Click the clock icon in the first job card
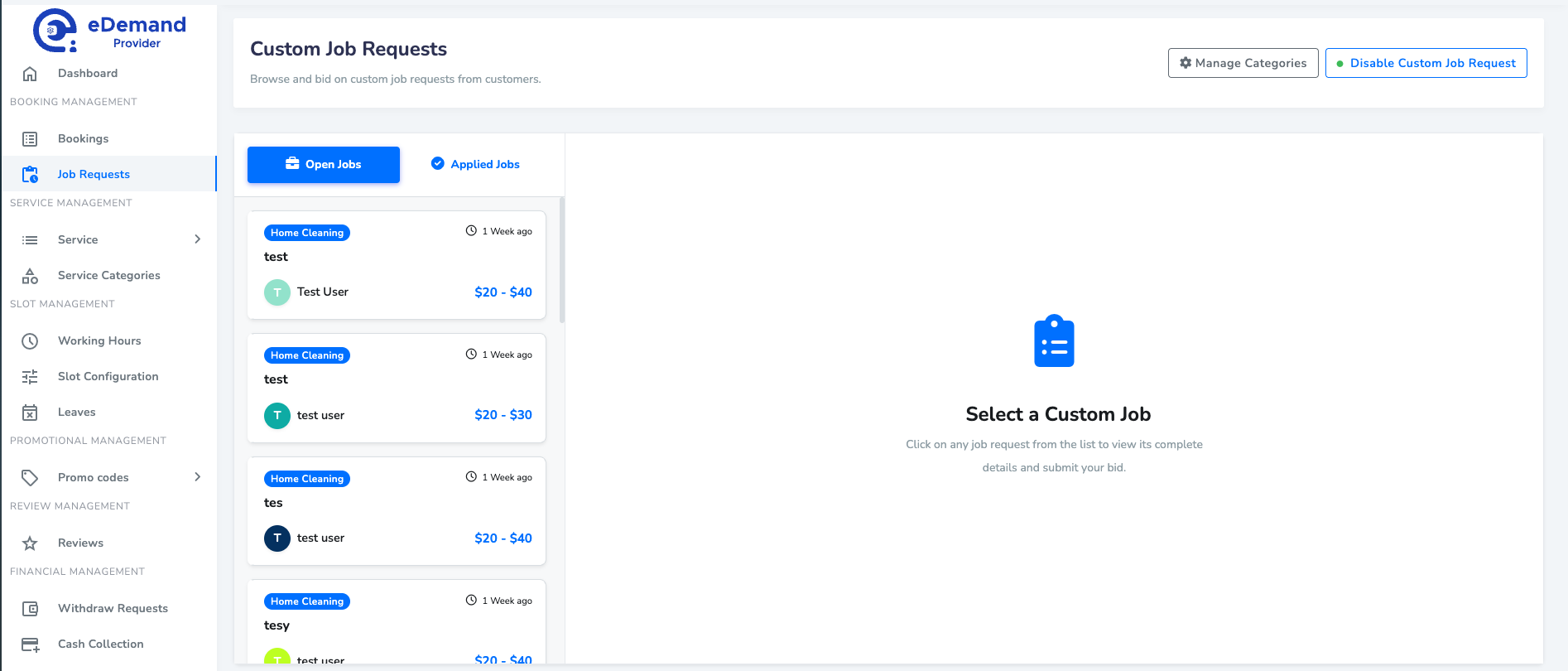Viewport: 1568px width, 671px height. 471,231
